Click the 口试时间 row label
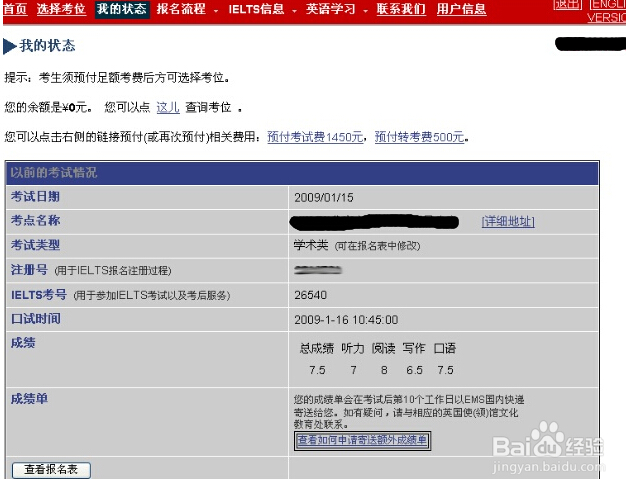This screenshot has height=483, width=626. [36, 319]
